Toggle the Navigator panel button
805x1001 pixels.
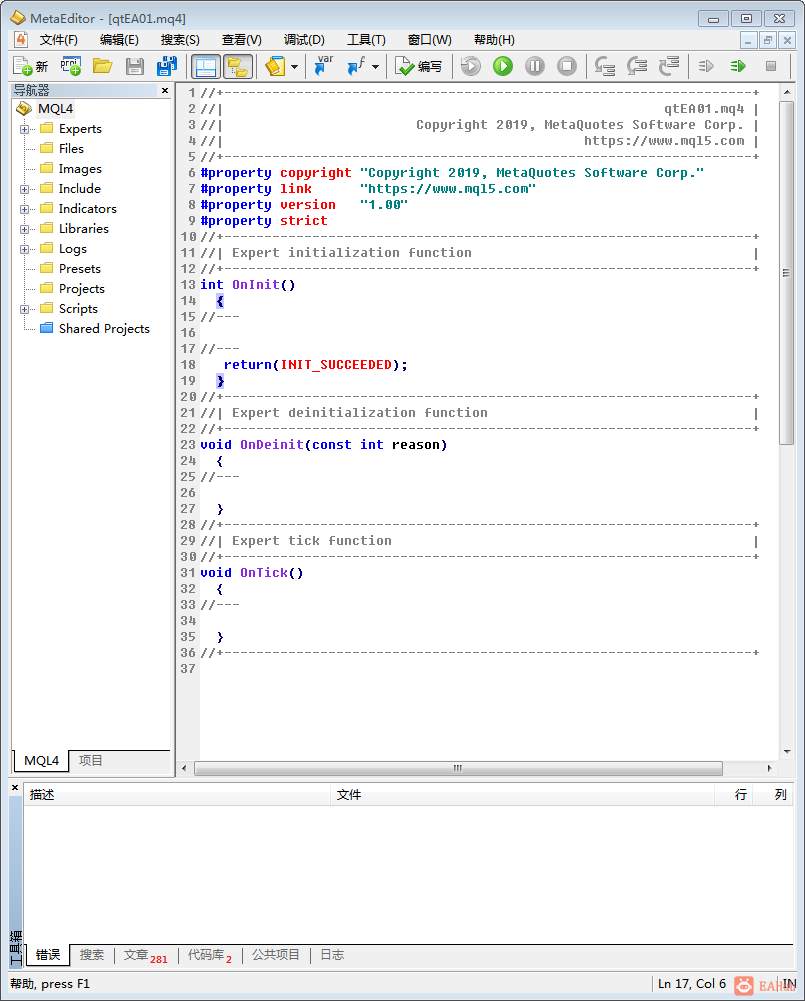pos(238,66)
